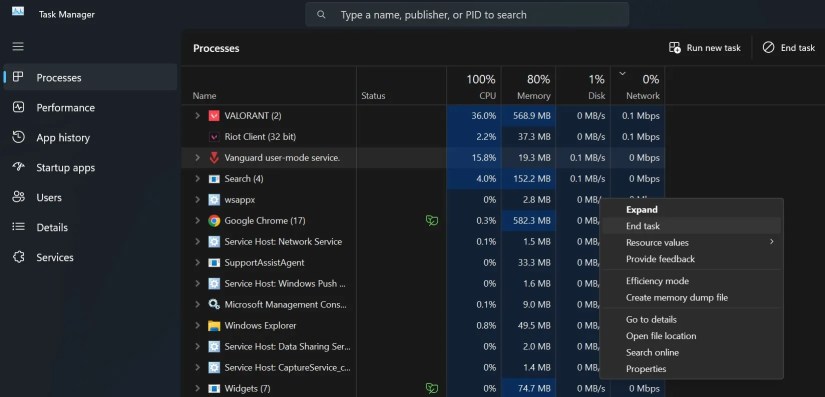The image size is (825, 397).
Task: Toggle the hamburger navigation menu
Action: pyautogui.click(x=18, y=46)
